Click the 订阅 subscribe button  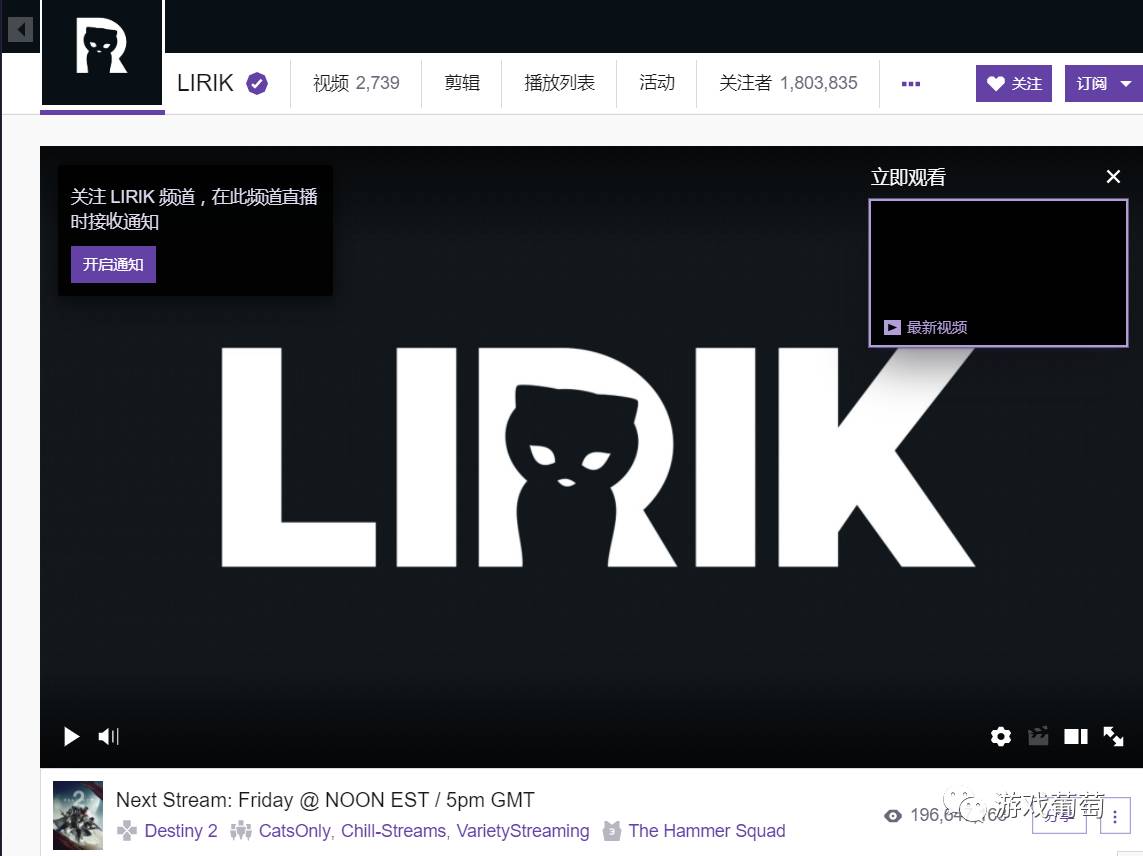1091,84
